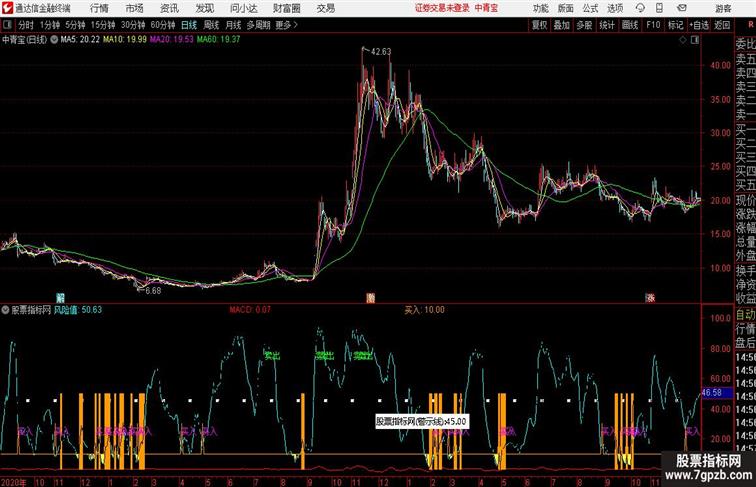Image resolution: width=756 pixels, height=487 pixels.
Task: Open F10 company info
Action: (x=653, y=25)
